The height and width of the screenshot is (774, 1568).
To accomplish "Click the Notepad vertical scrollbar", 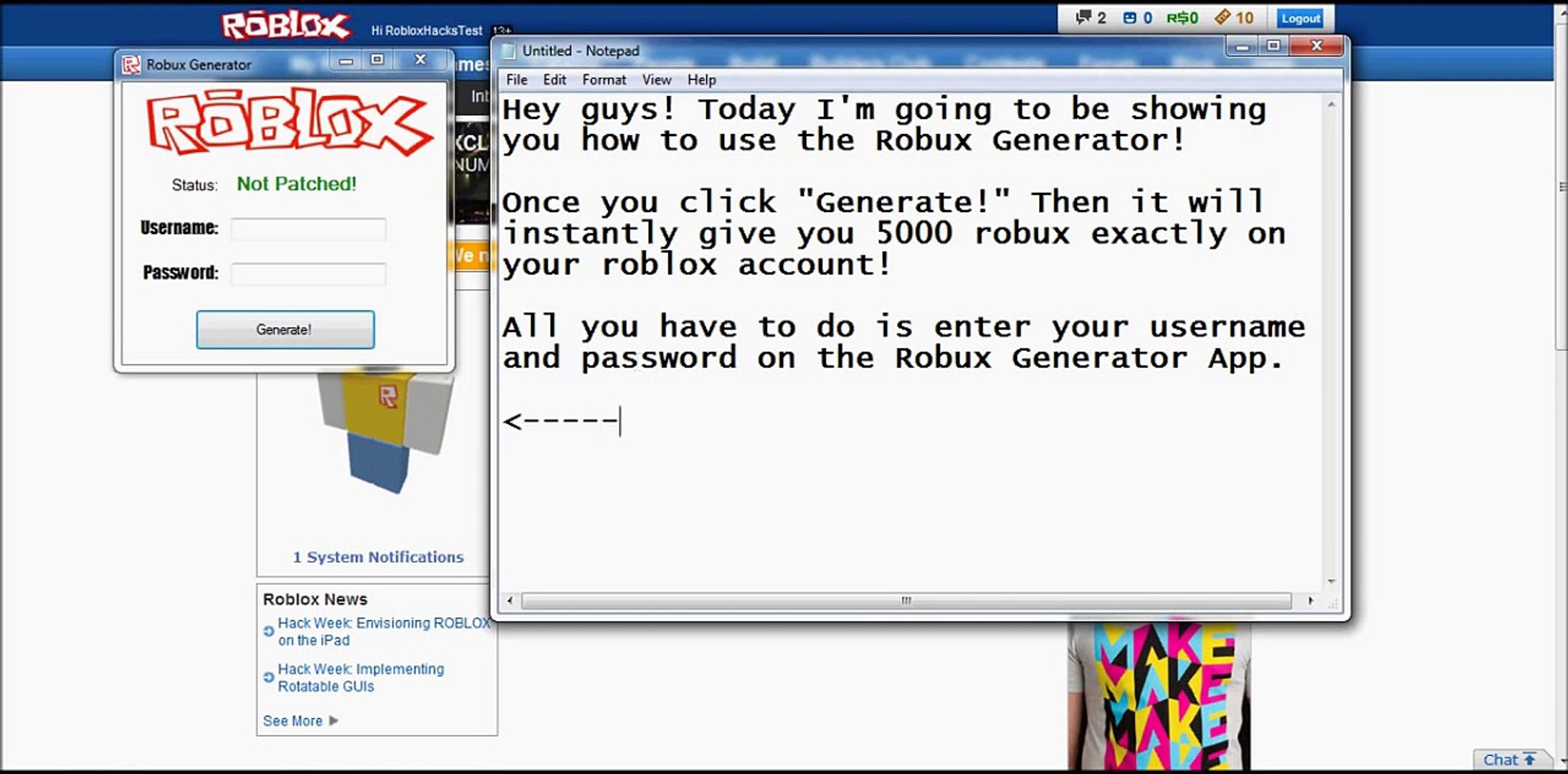I will (1330, 340).
